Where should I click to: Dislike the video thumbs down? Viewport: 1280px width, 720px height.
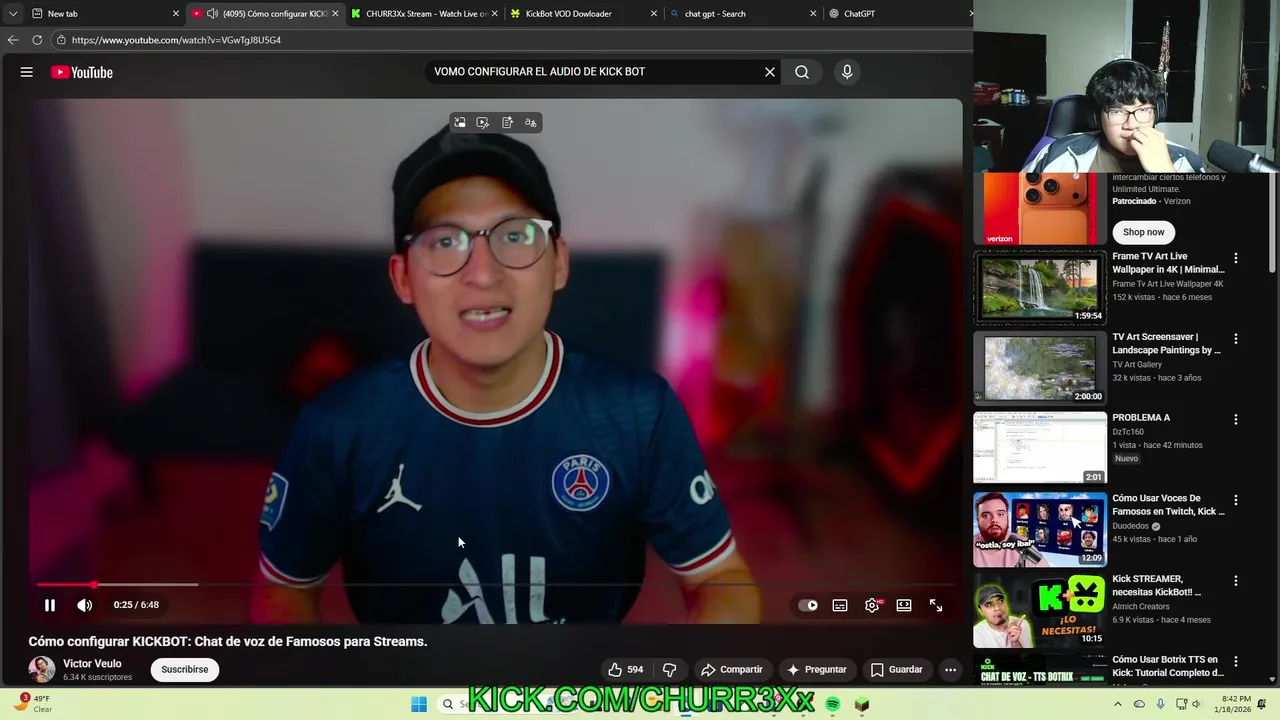coord(670,669)
